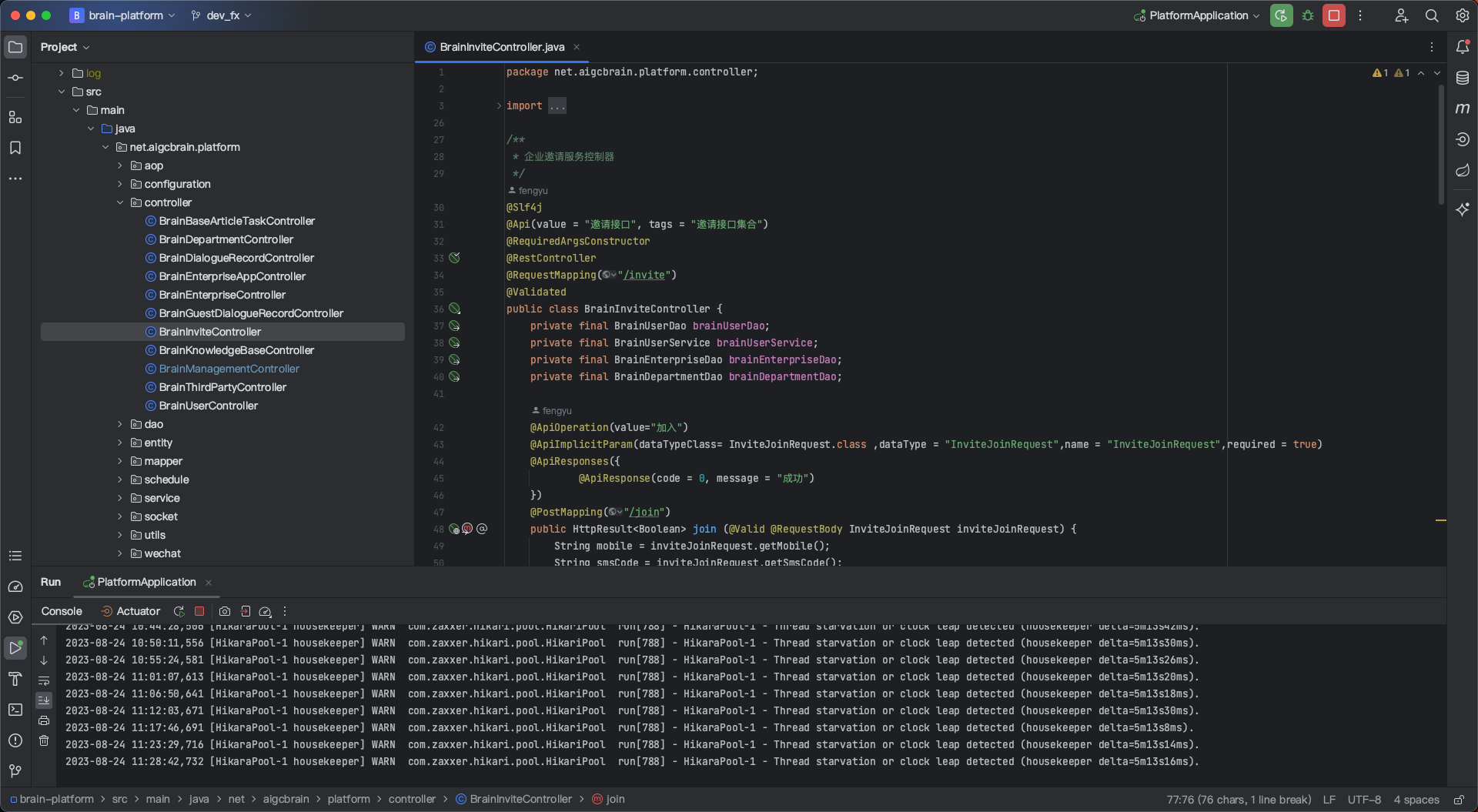Open the brain-platform project dropdown

point(123,15)
